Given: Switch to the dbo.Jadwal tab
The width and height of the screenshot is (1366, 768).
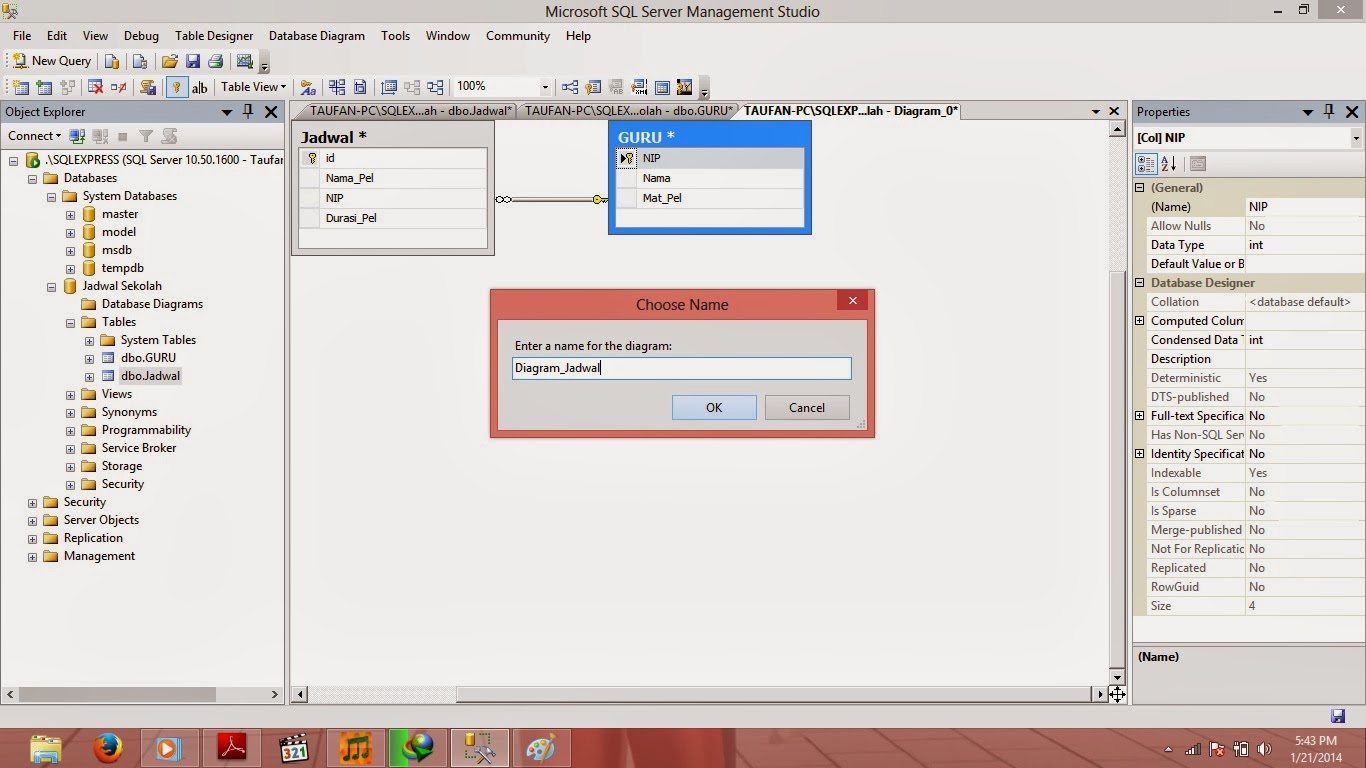Looking at the screenshot, I should point(408,111).
